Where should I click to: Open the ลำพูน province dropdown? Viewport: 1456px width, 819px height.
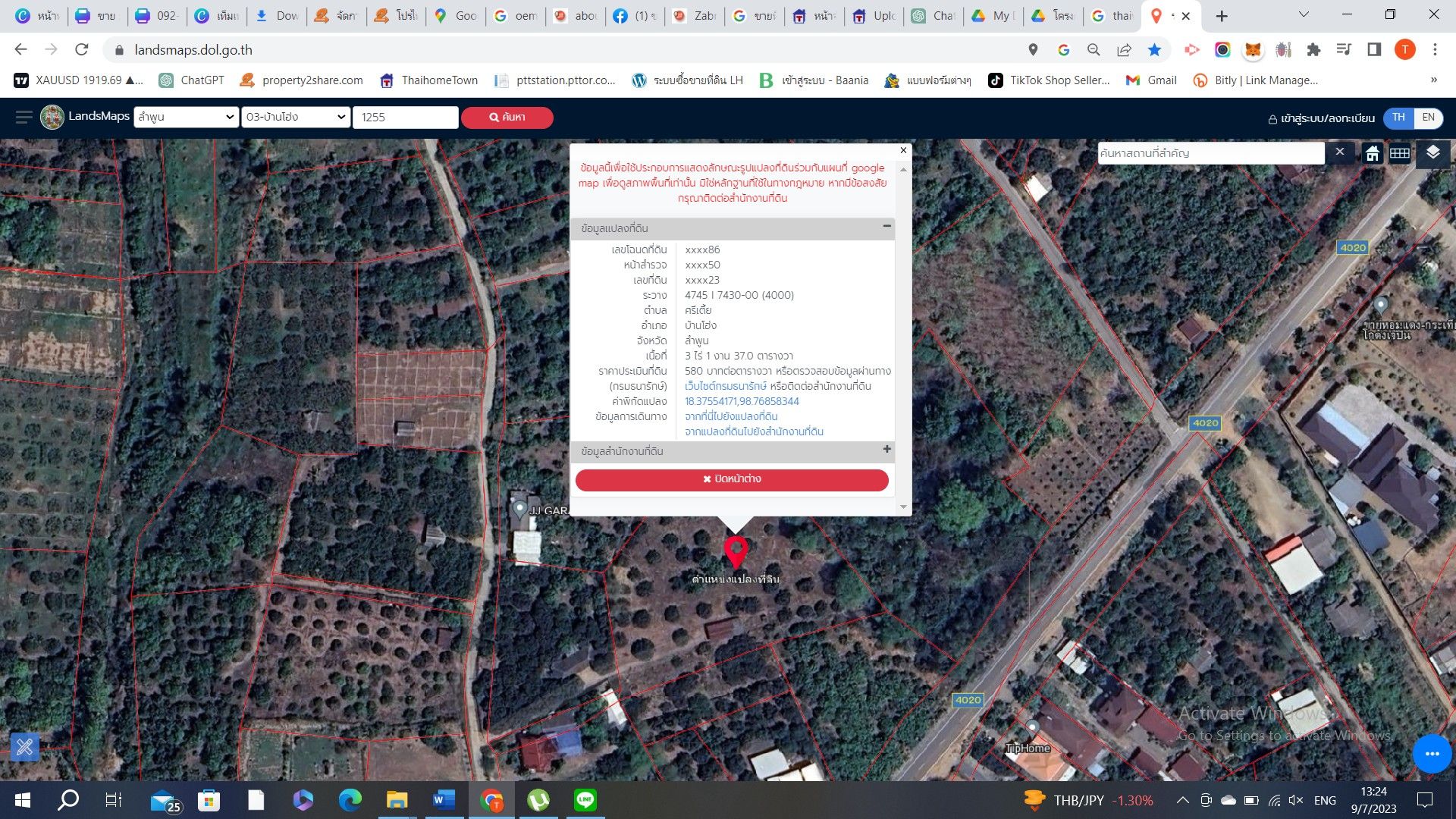pyautogui.click(x=187, y=117)
